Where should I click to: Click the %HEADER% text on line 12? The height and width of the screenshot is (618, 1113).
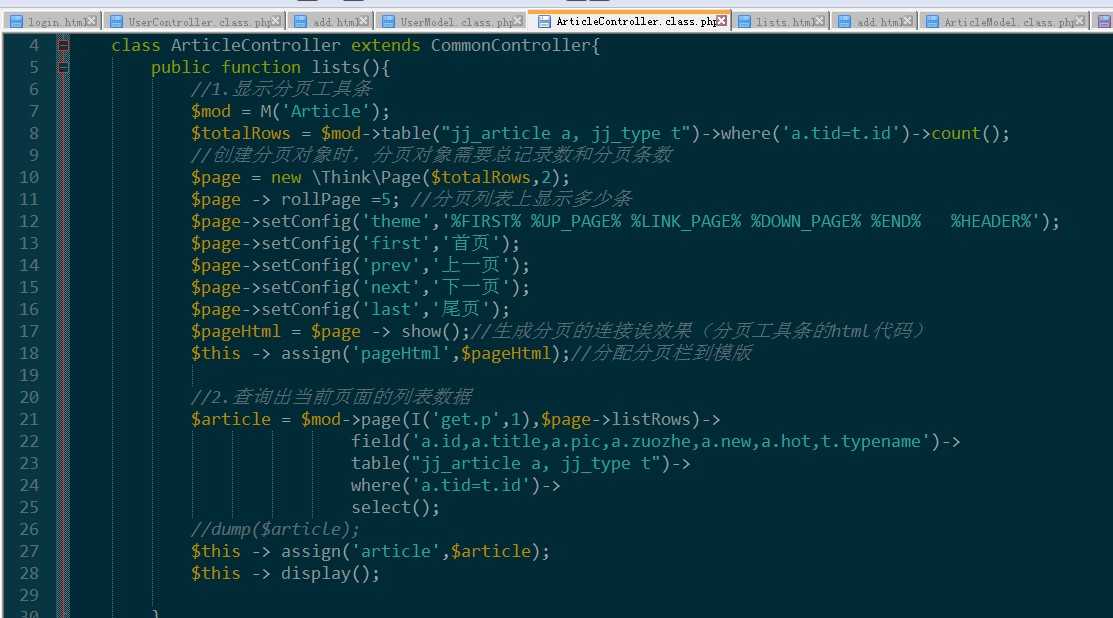(991, 221)
